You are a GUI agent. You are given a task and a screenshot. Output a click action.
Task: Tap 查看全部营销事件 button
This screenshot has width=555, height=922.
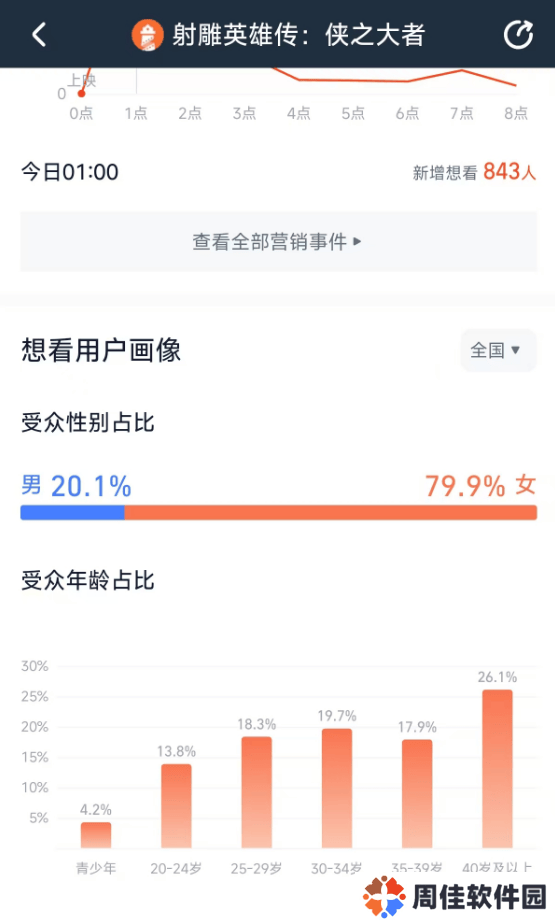coord(279,242)
